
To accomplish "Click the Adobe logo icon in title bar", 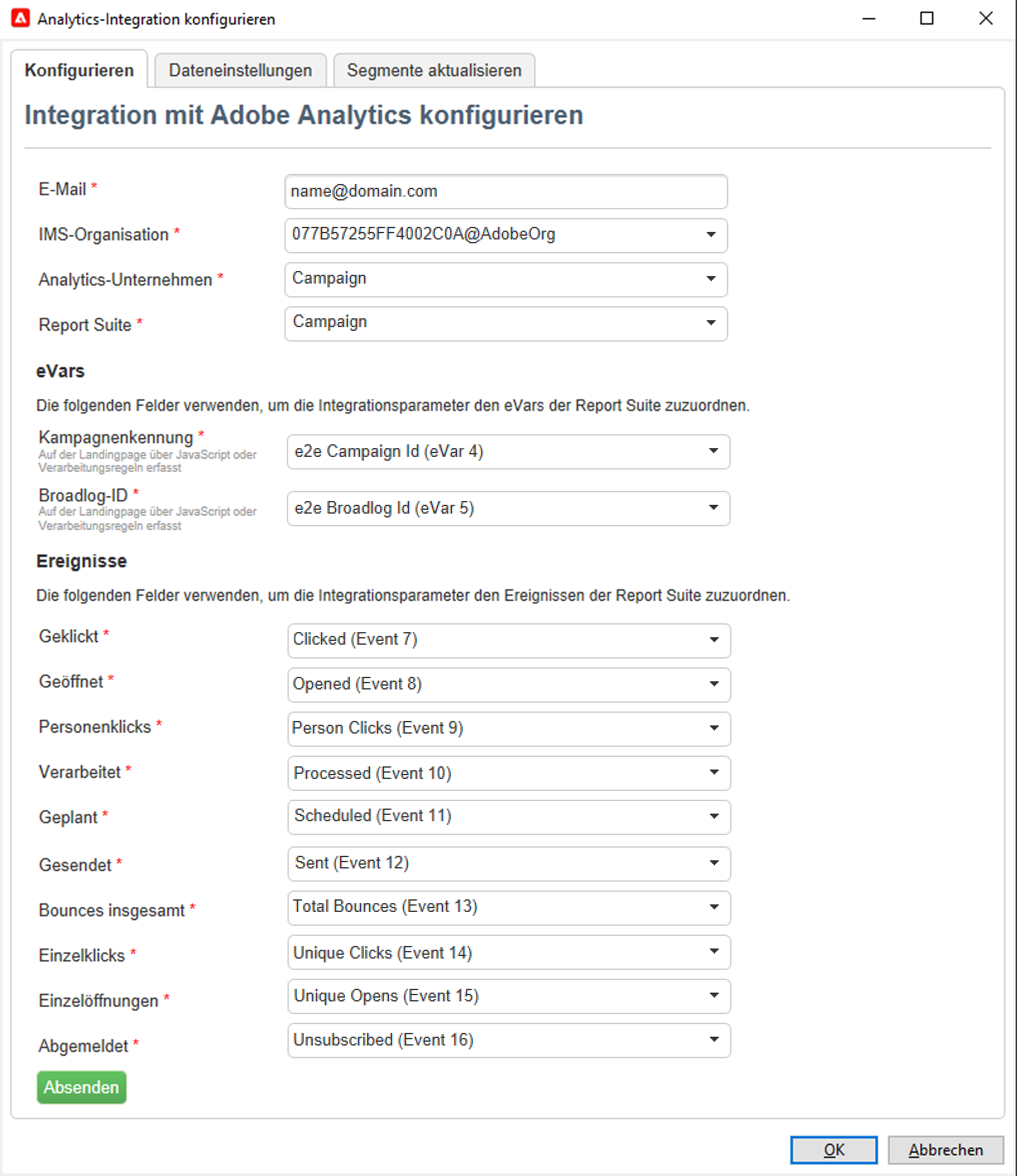I will tap(20, 18).
